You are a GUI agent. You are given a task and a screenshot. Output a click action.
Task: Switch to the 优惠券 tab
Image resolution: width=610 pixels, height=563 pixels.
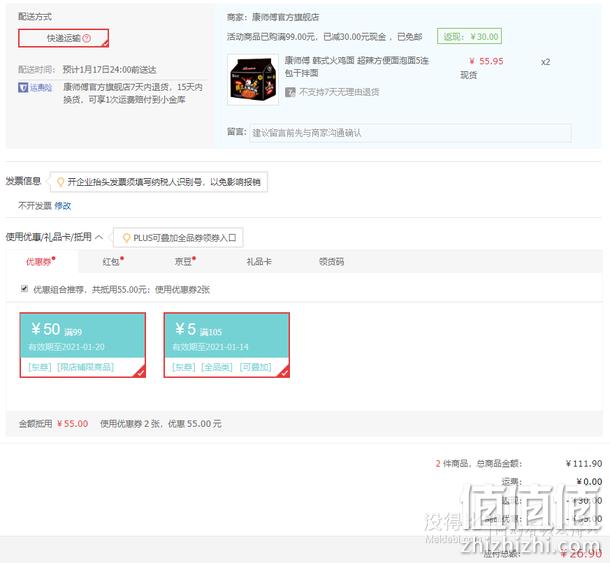(40, 261)
